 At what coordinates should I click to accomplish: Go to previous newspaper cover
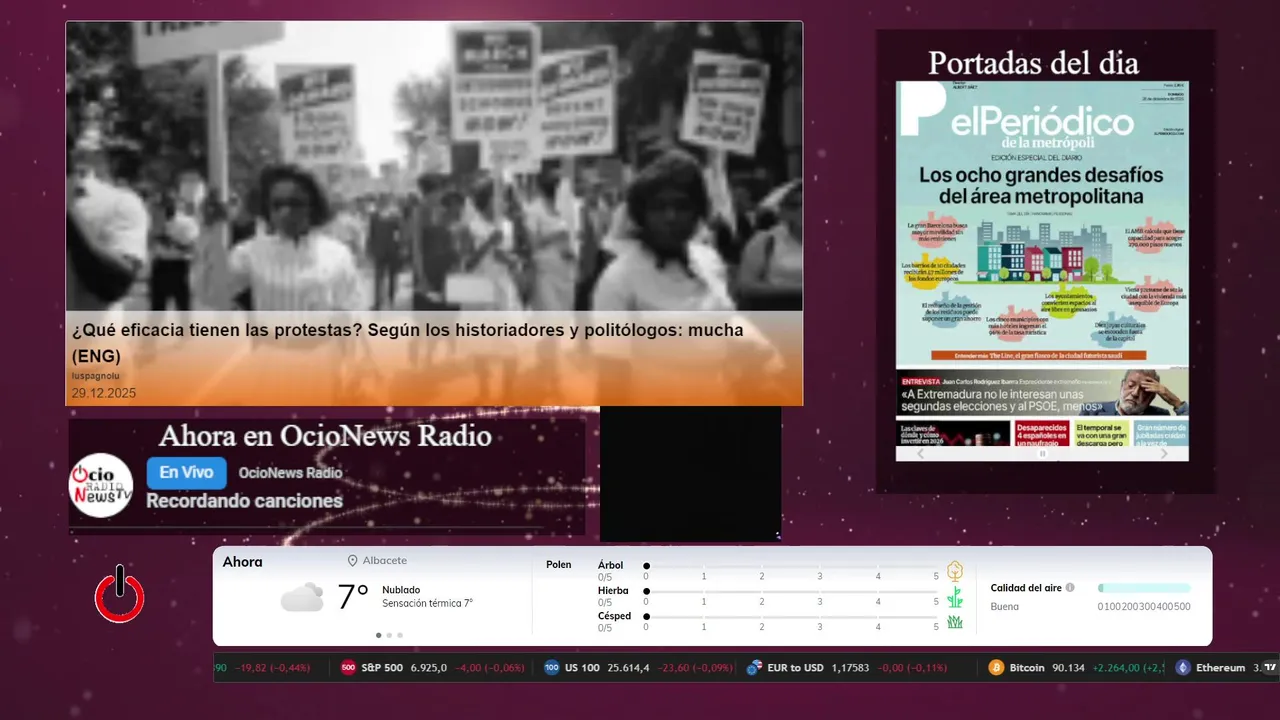point(922,453)
